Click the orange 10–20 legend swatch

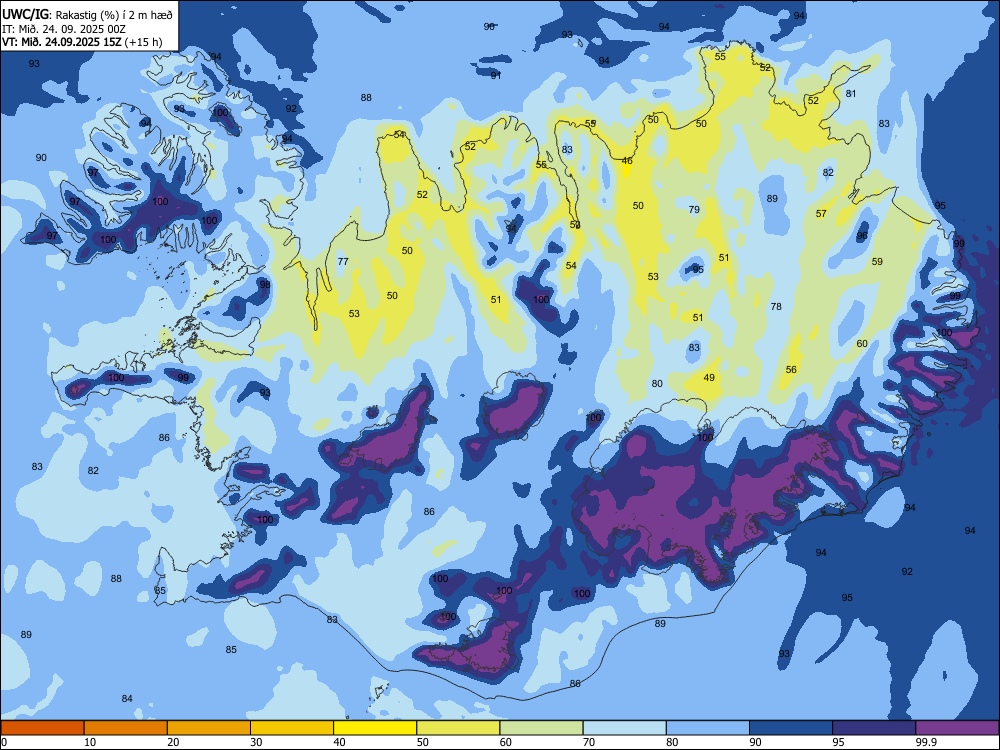[x=126, y=728]
